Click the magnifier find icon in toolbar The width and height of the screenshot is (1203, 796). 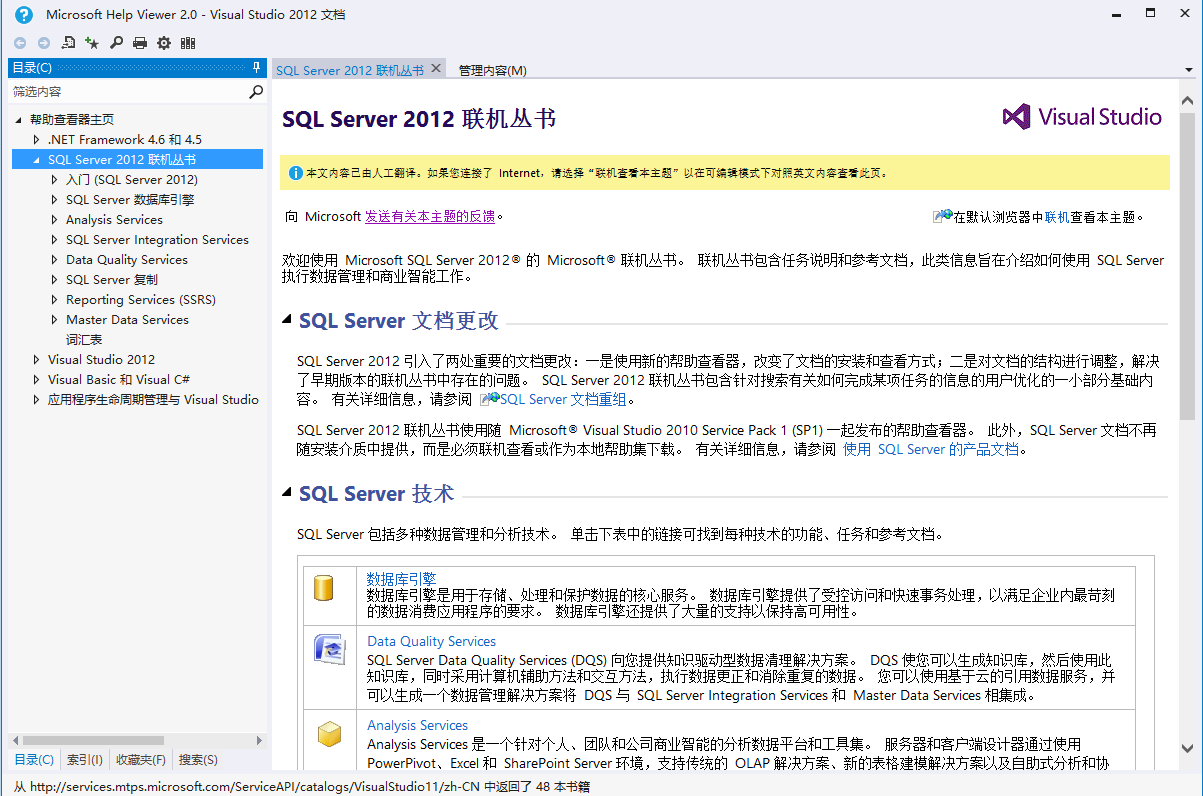click(x=116, y=43)
